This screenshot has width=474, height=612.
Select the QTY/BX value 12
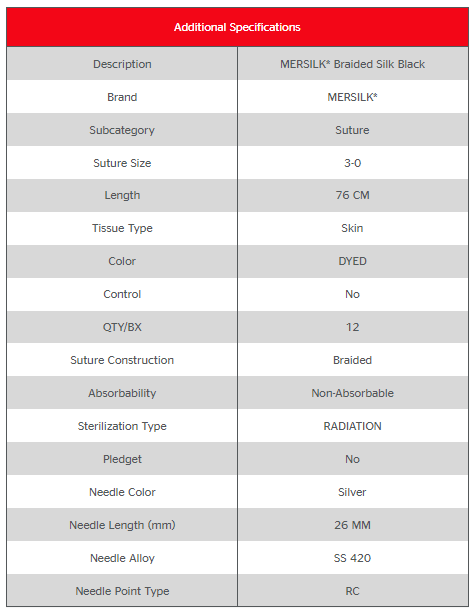click(x=352, y=327)
